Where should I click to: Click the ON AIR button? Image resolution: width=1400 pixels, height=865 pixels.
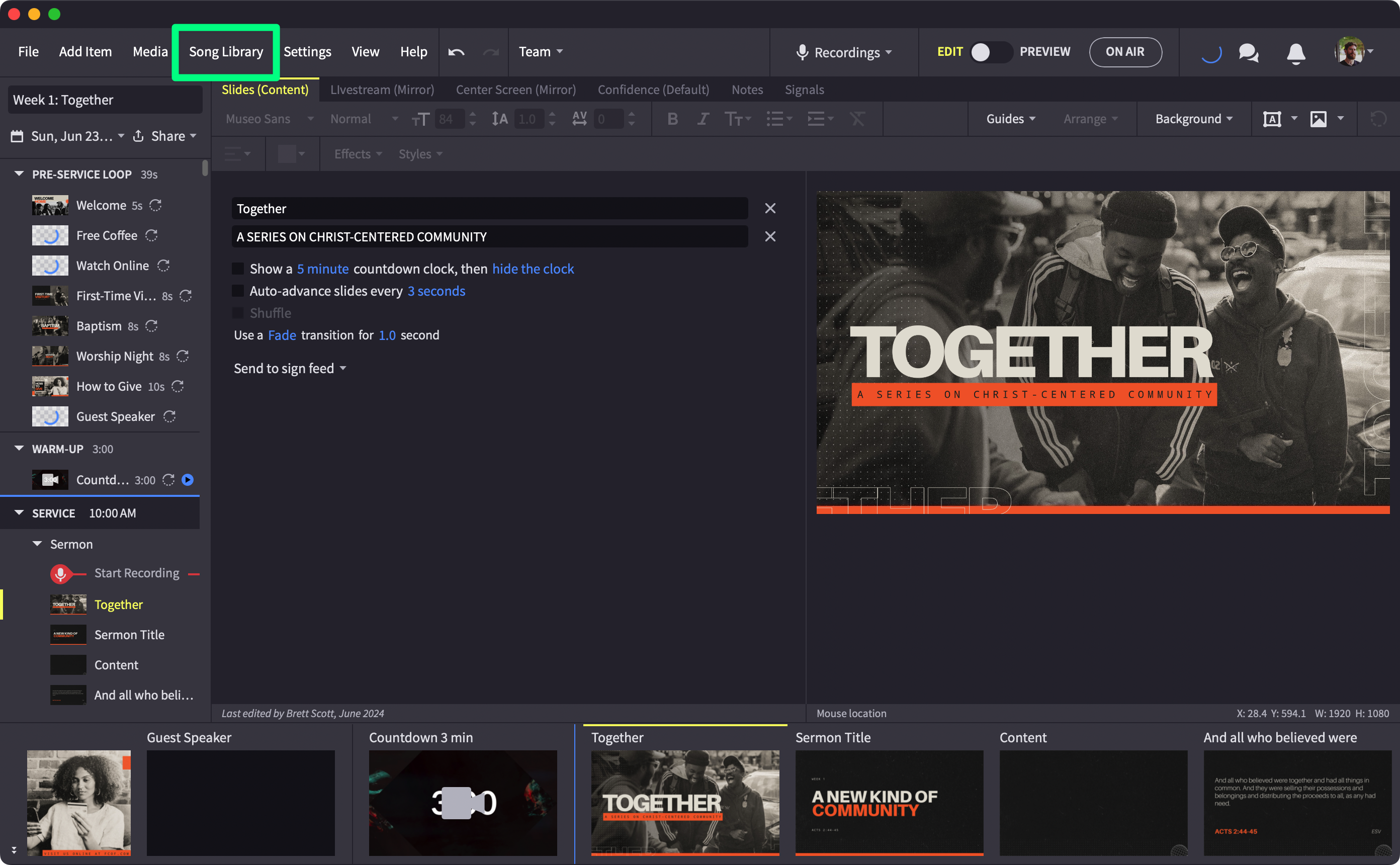tap(1125, 52)
